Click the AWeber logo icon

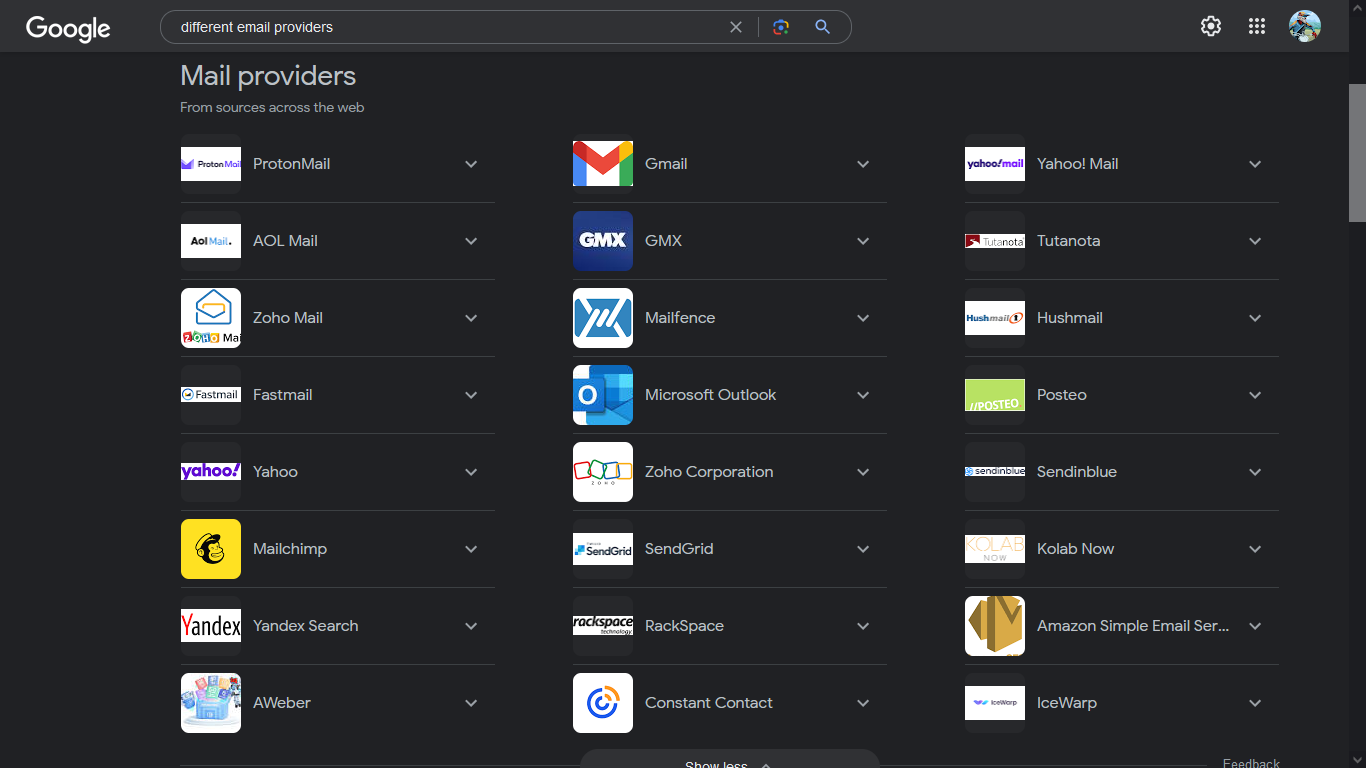(211, 703)
